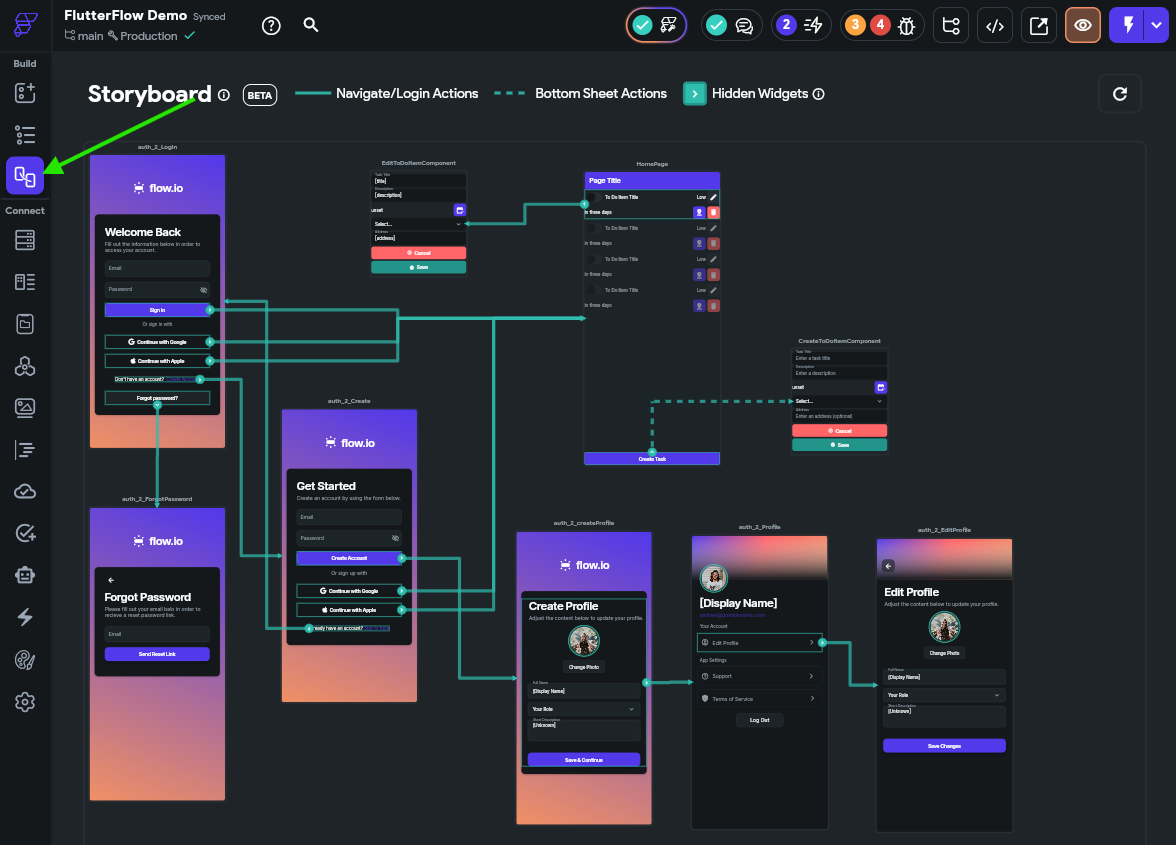The width and height of the screenshot is (1176, 845).
Task: Open optimization suggestions with badge 2
Action: tap(800, 25)
